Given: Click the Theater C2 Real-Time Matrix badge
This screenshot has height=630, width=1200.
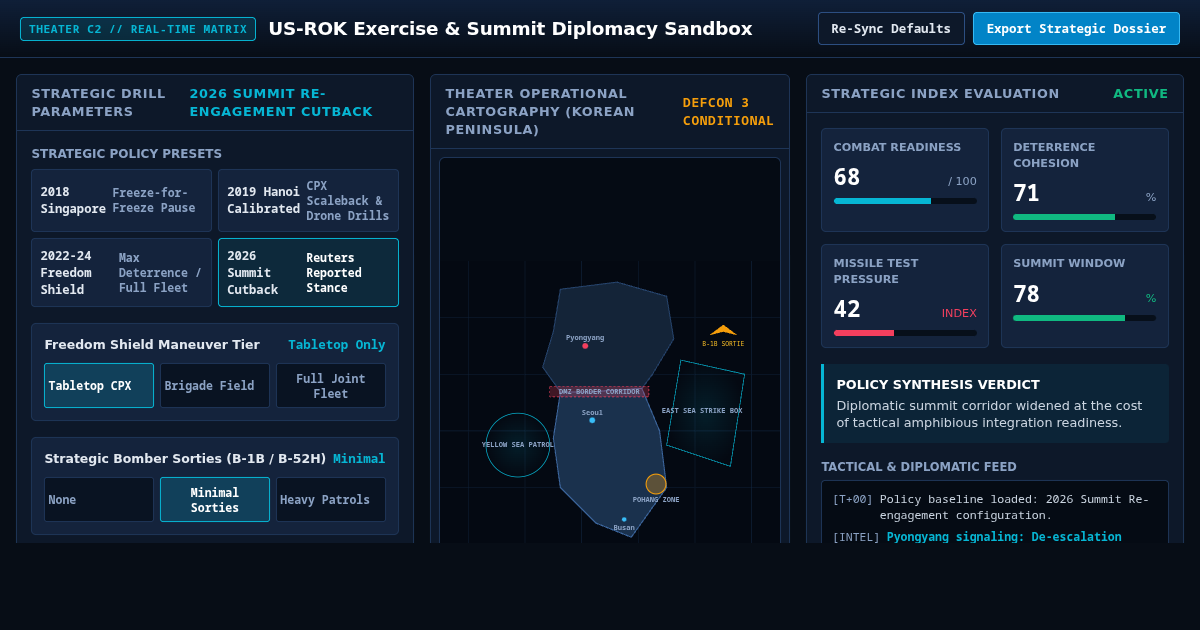Looking at the screenshot, I should pyautogui.click(x=138, y=29).
